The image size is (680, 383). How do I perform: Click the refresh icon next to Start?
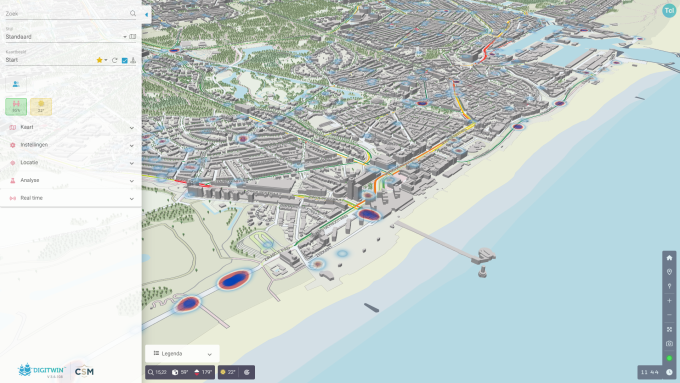[x=114, y=60]
